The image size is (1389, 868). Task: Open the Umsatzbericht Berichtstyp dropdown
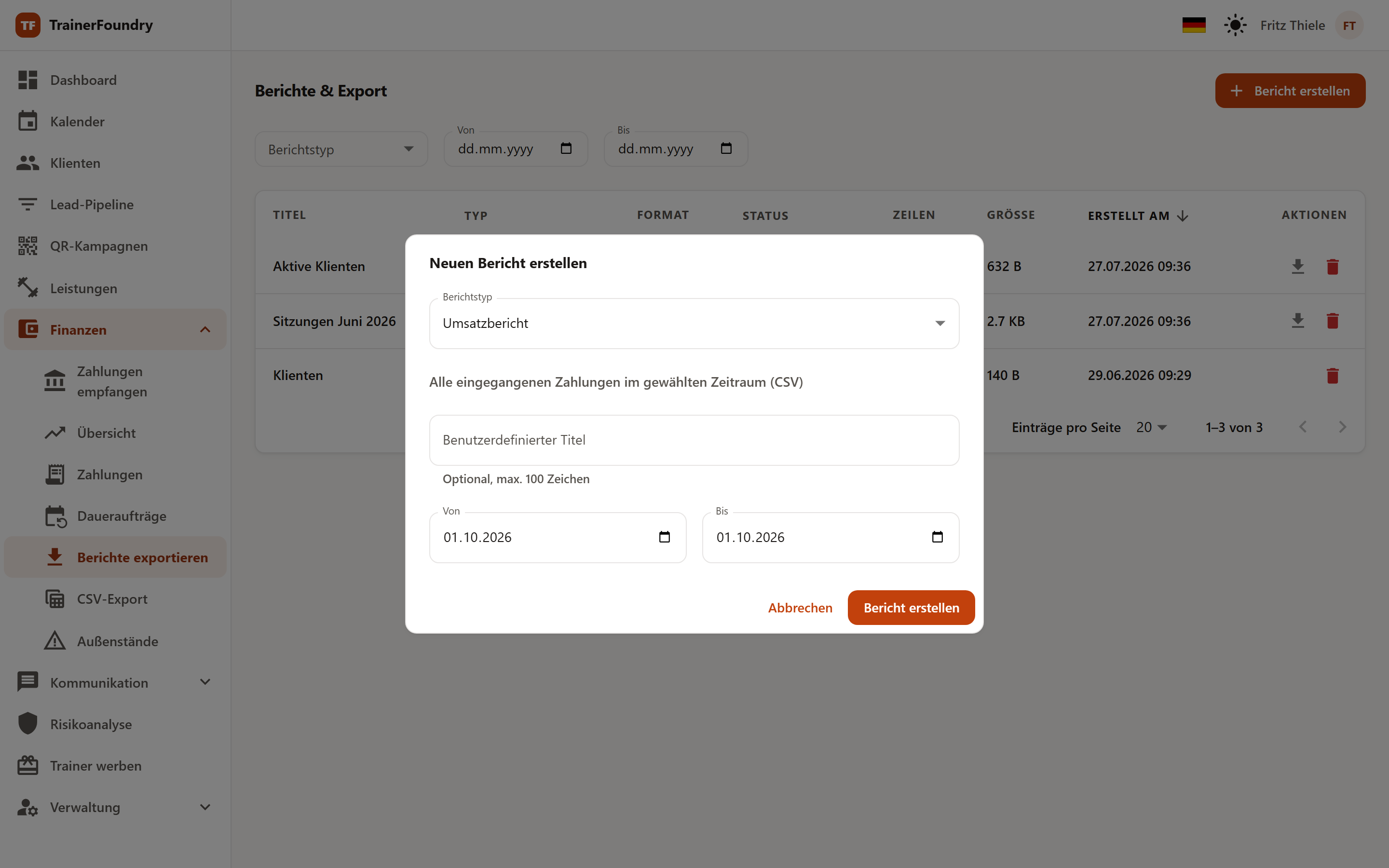(x=694, y=323)
